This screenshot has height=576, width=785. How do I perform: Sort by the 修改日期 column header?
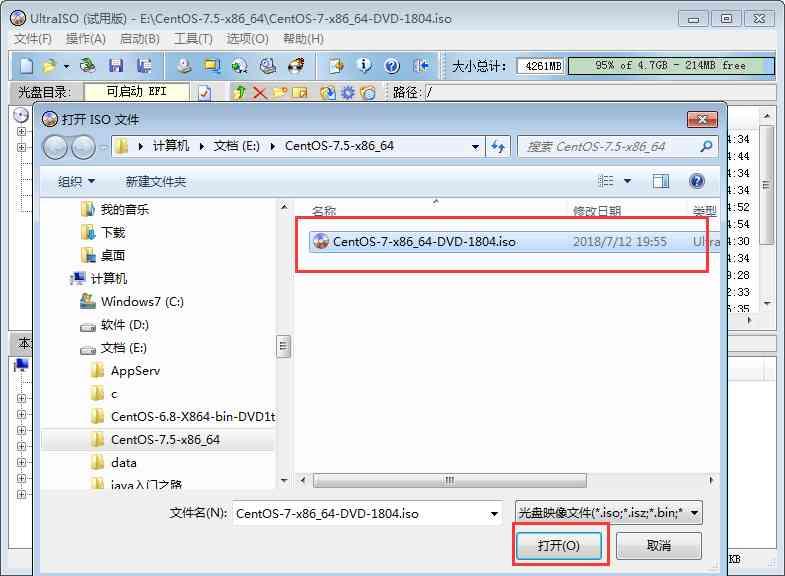coord(597,211)
